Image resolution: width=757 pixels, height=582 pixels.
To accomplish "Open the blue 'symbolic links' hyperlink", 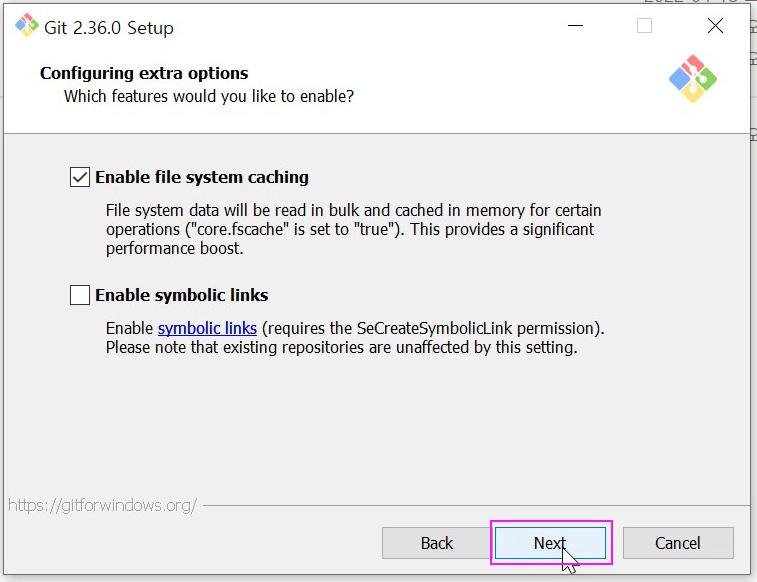I will coord(207,328).
